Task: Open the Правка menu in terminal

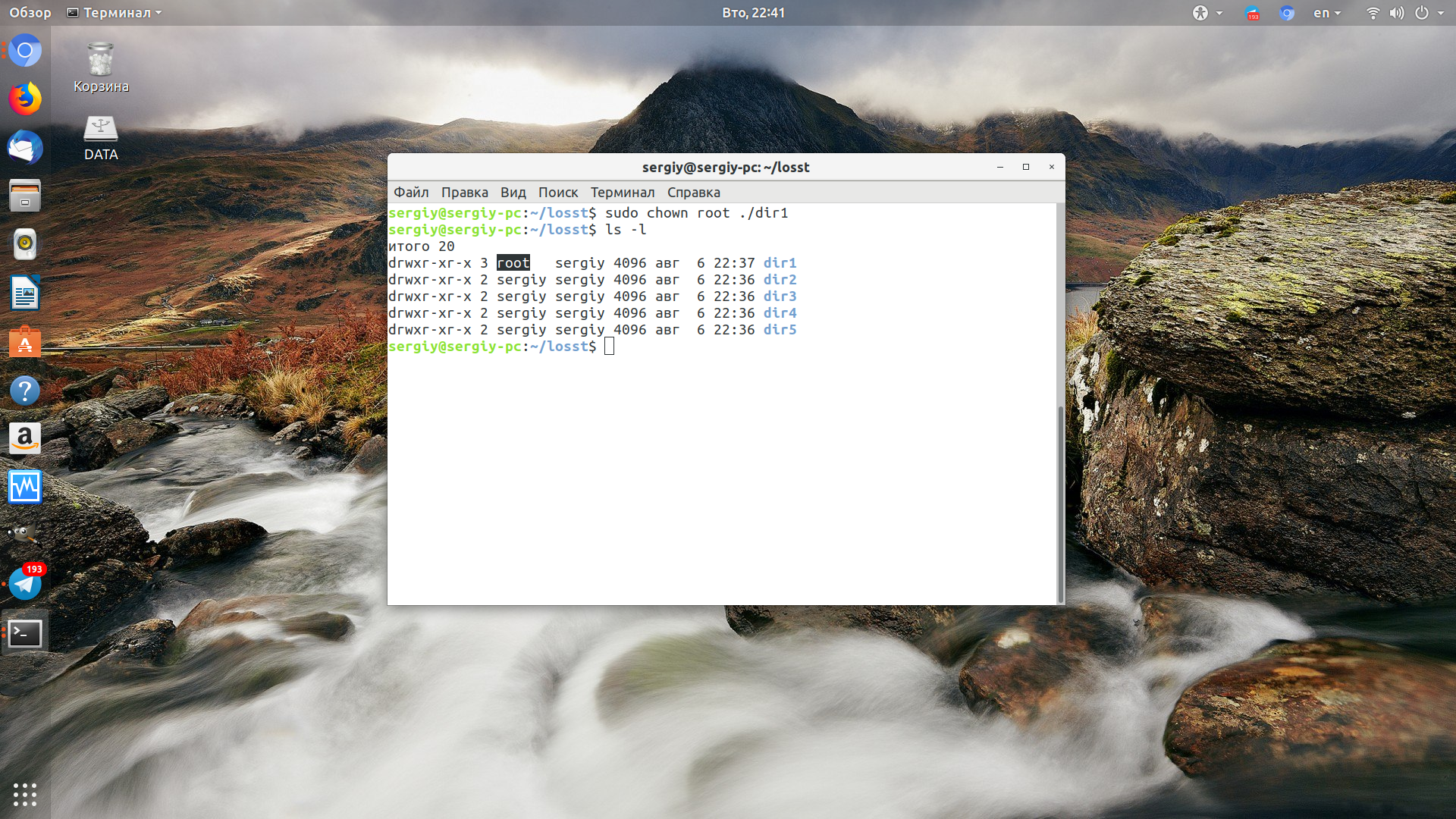Action: click(x=464, y=193)
